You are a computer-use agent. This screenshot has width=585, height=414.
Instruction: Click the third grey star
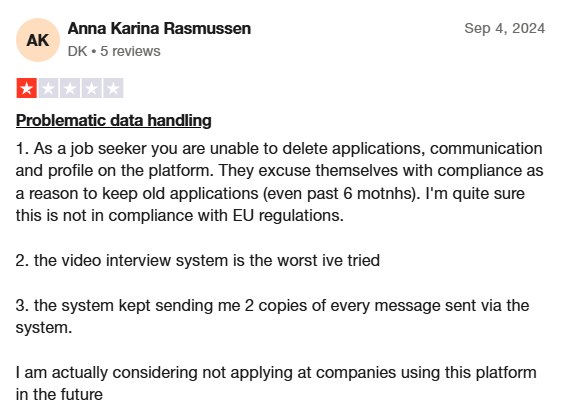click(70, 88)
